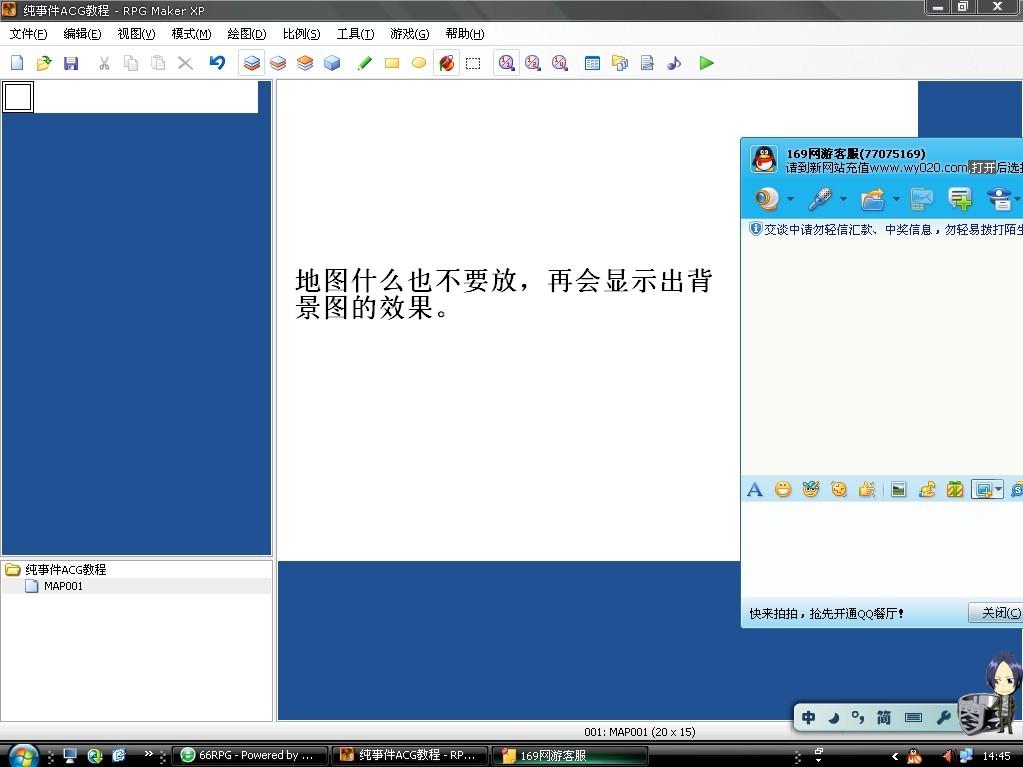The height and width of the screenshot is (767, 1023).
Task: Open the Sound Test music note icon
Action: (674, 63)
